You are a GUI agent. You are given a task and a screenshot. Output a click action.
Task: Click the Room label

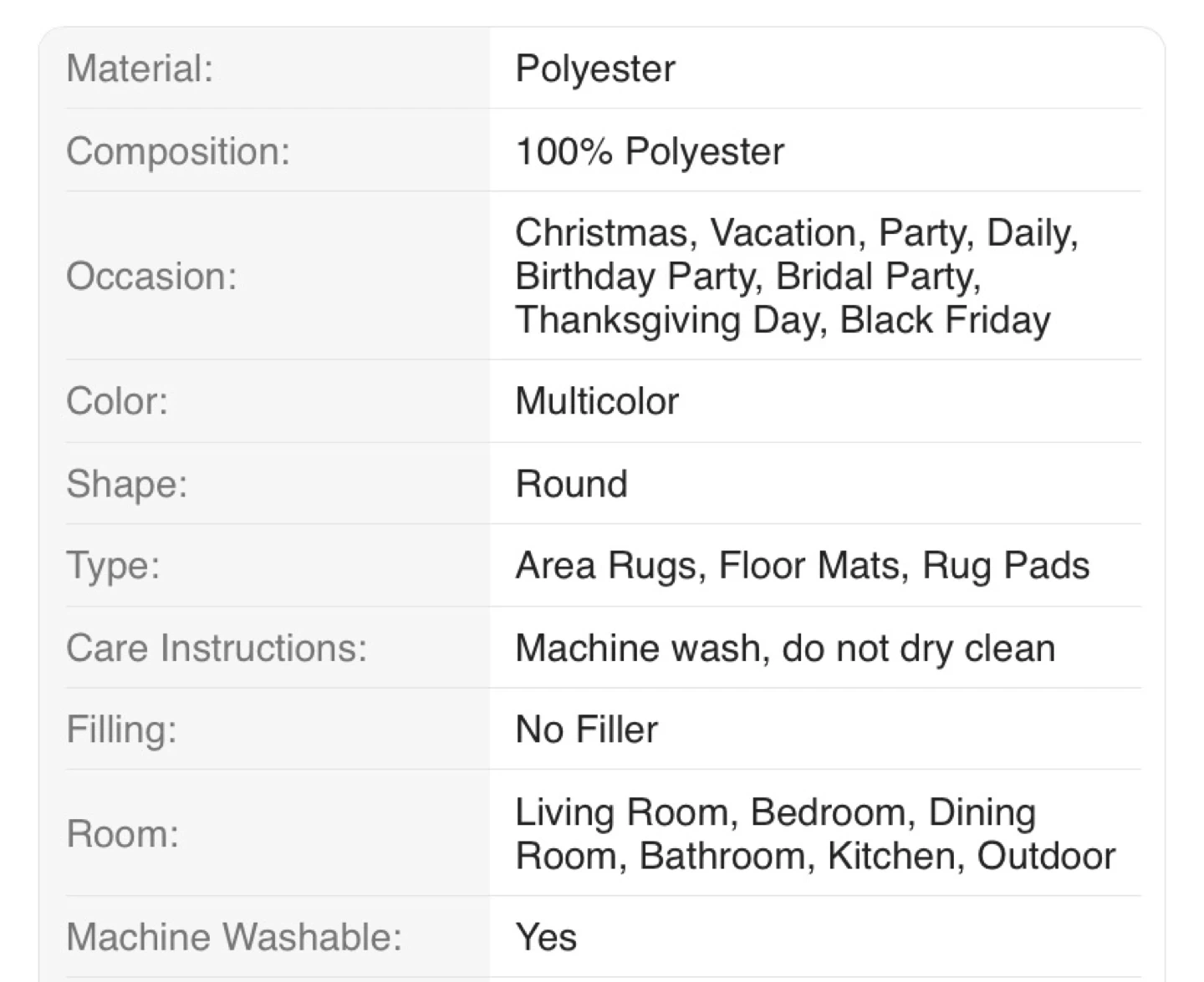tap(123, 833)
